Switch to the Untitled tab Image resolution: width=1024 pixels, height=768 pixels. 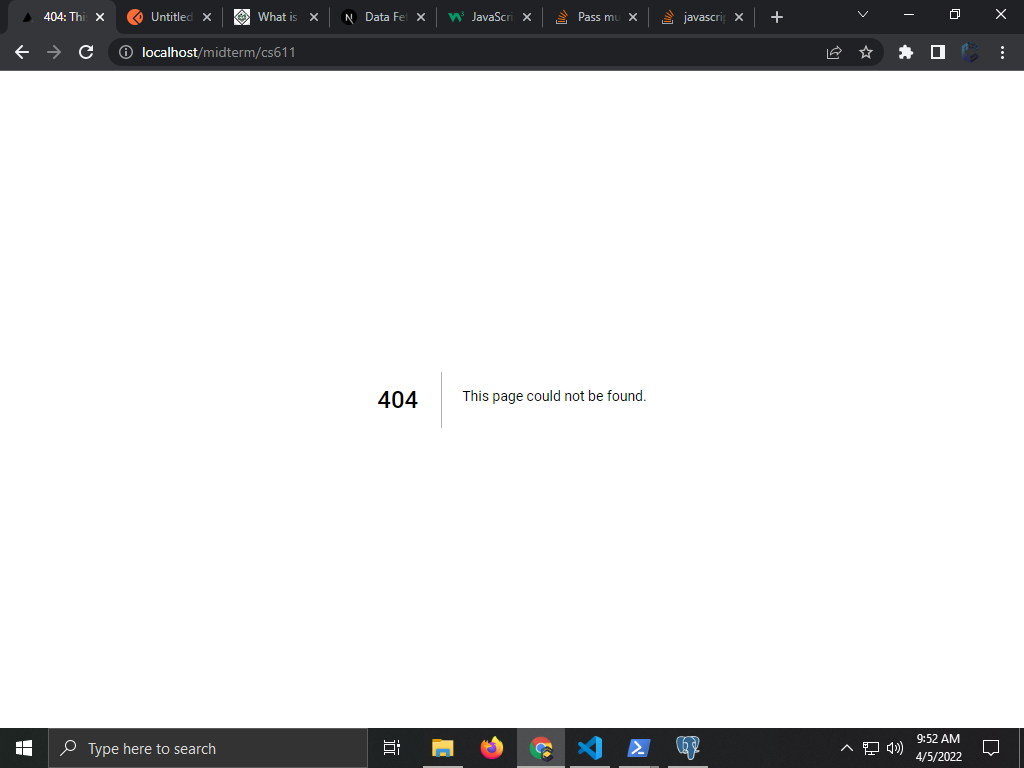[x=170, y=18]
